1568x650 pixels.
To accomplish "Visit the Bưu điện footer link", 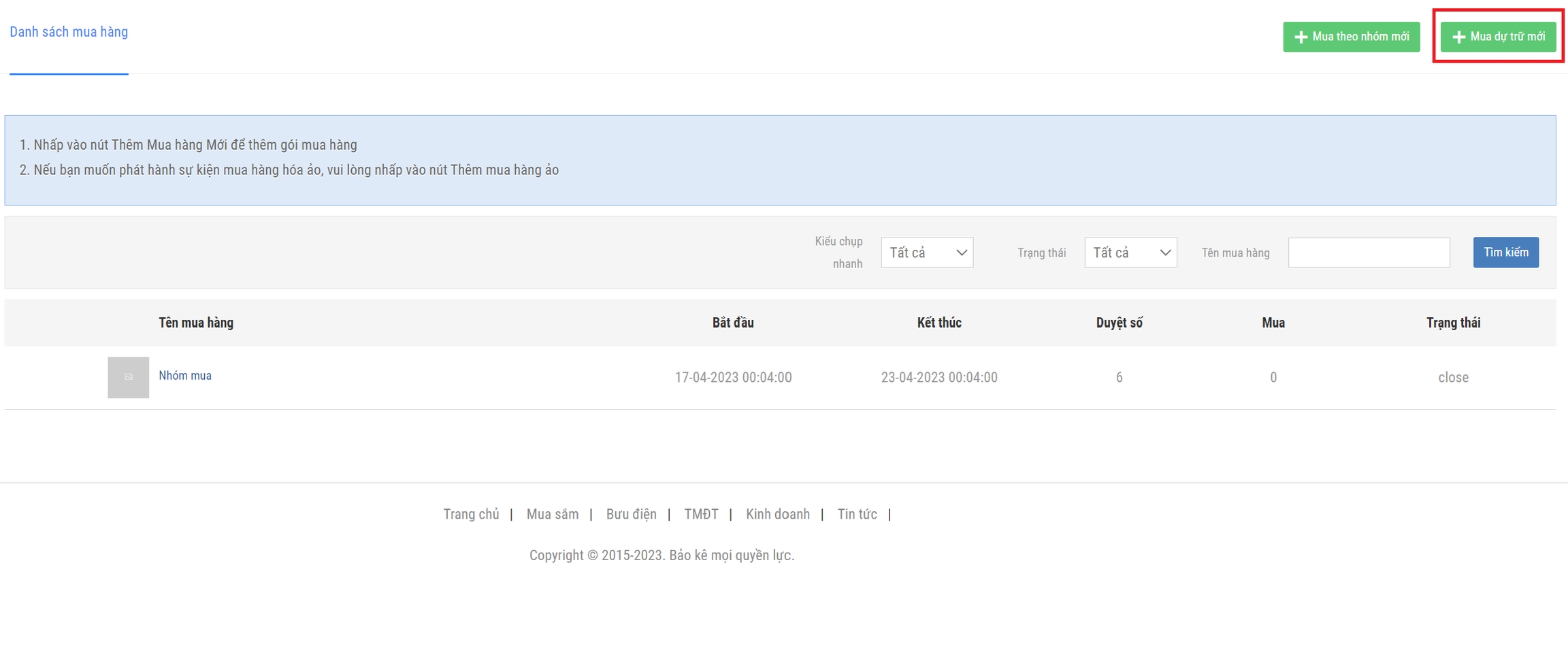I will (631, 514).
